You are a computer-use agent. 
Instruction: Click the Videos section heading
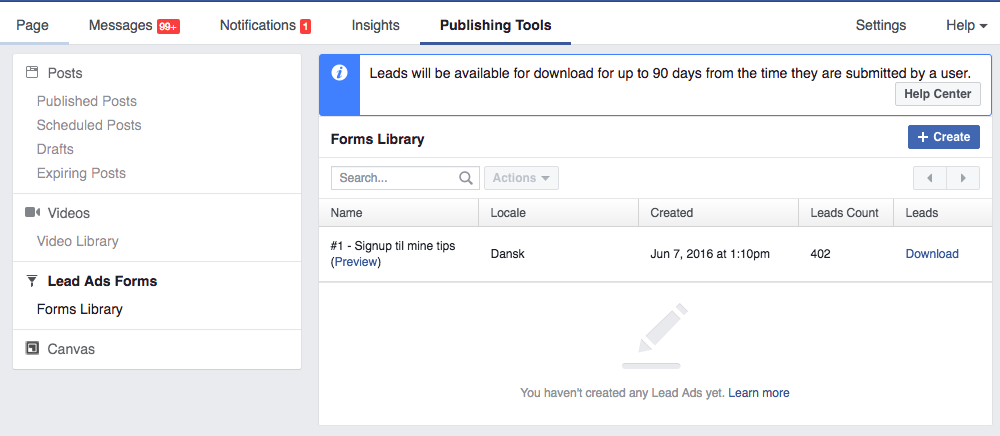[69, 213]
